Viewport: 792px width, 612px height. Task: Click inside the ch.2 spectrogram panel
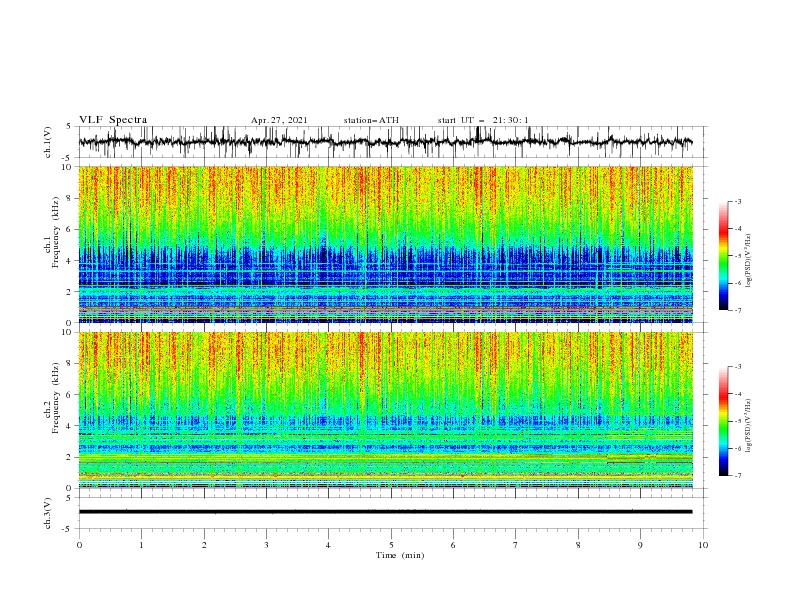385,410
